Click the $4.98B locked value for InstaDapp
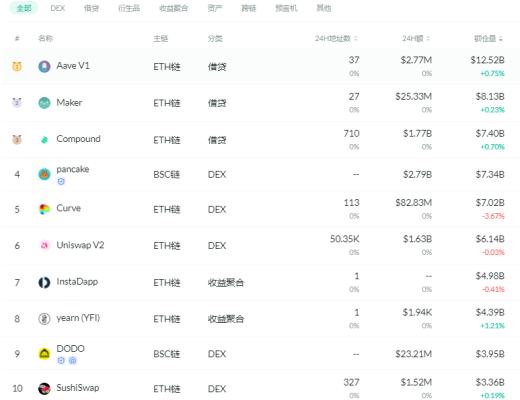 point(490,276)
